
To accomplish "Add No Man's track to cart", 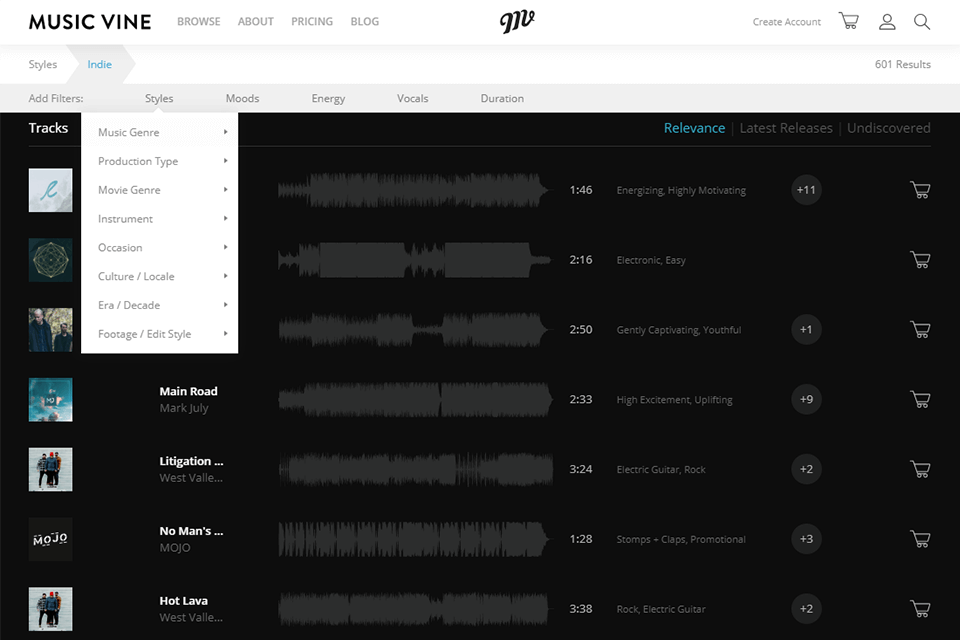I will 920,539.
